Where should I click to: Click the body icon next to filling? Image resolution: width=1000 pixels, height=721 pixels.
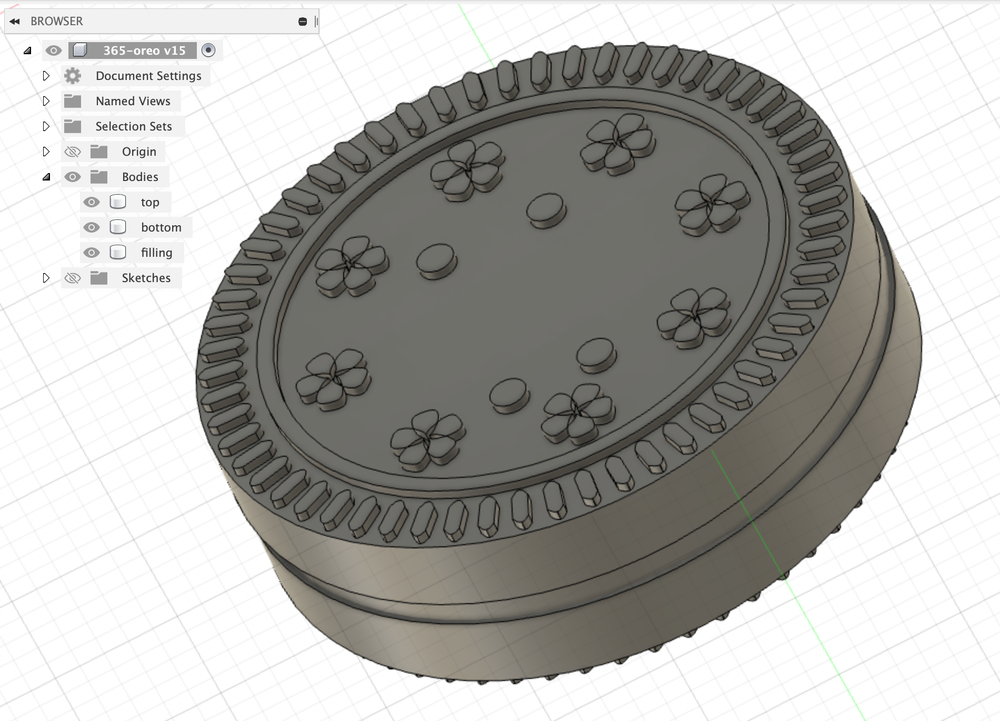[x=117, y=252]
